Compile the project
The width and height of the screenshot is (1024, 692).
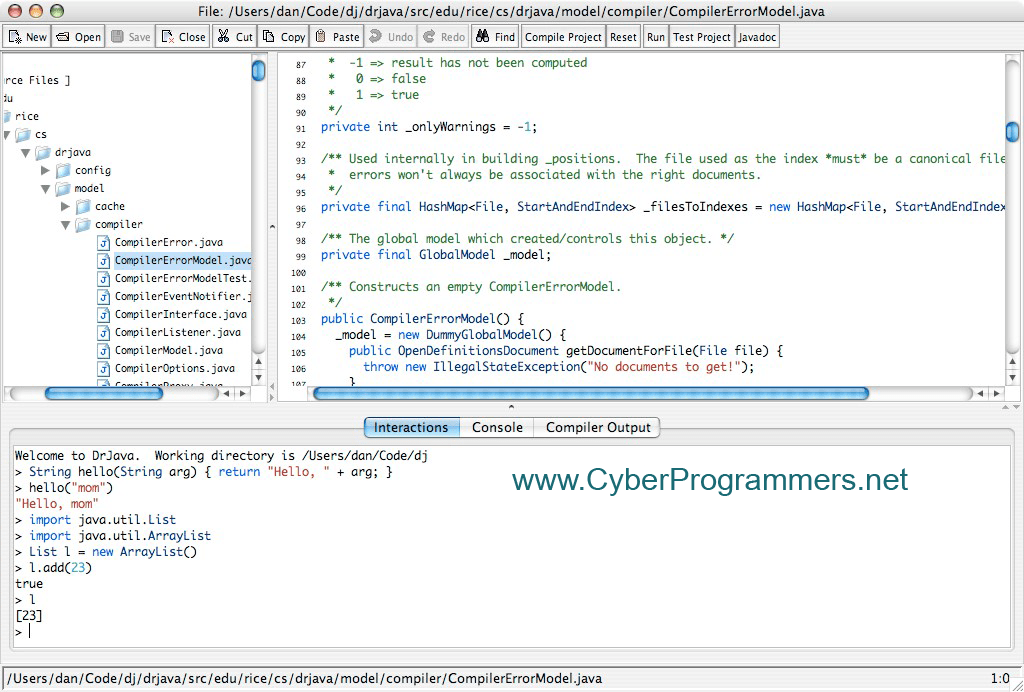pyautogui.click(x=563, y=35)
